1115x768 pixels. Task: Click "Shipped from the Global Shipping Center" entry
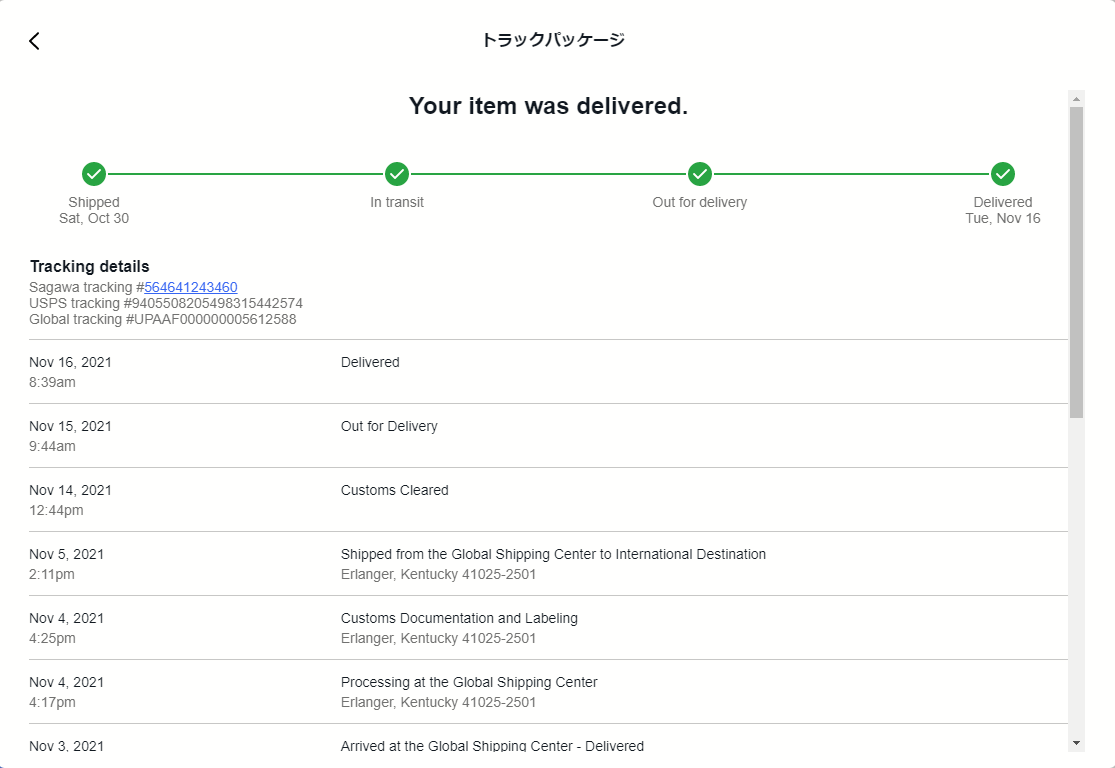(553, 555)
